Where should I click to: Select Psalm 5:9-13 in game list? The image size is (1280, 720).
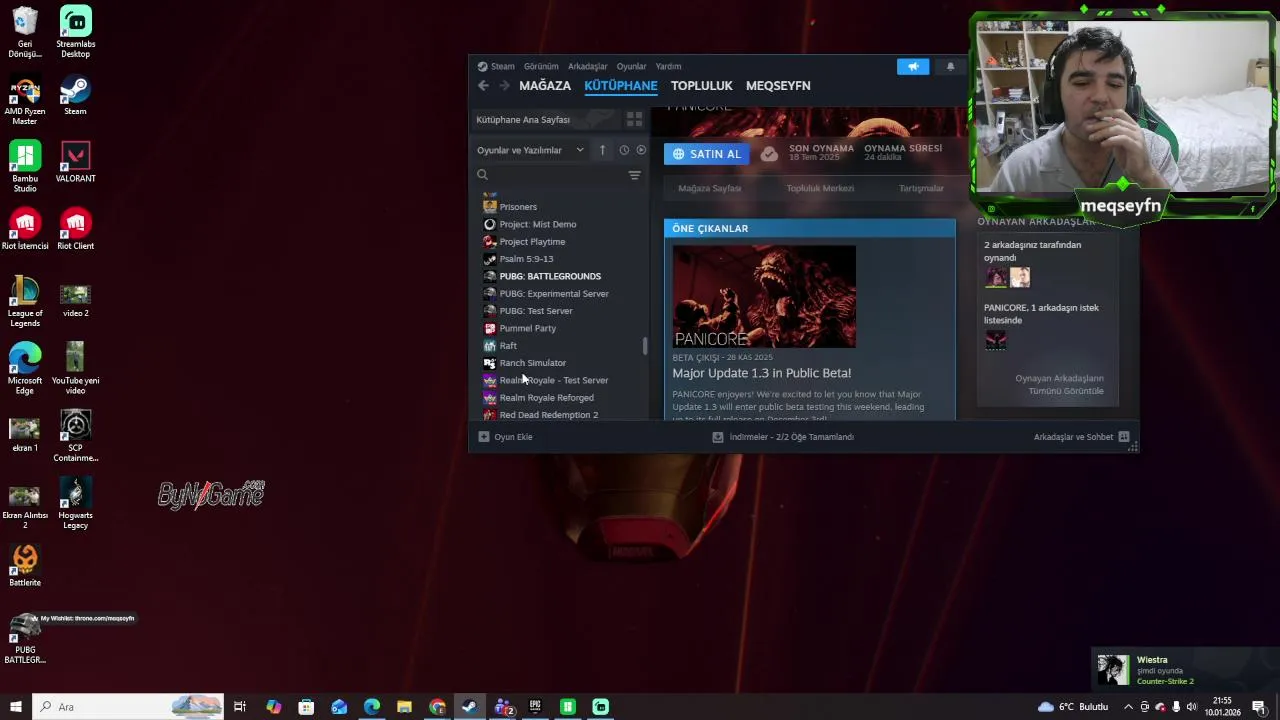(526, 259)
